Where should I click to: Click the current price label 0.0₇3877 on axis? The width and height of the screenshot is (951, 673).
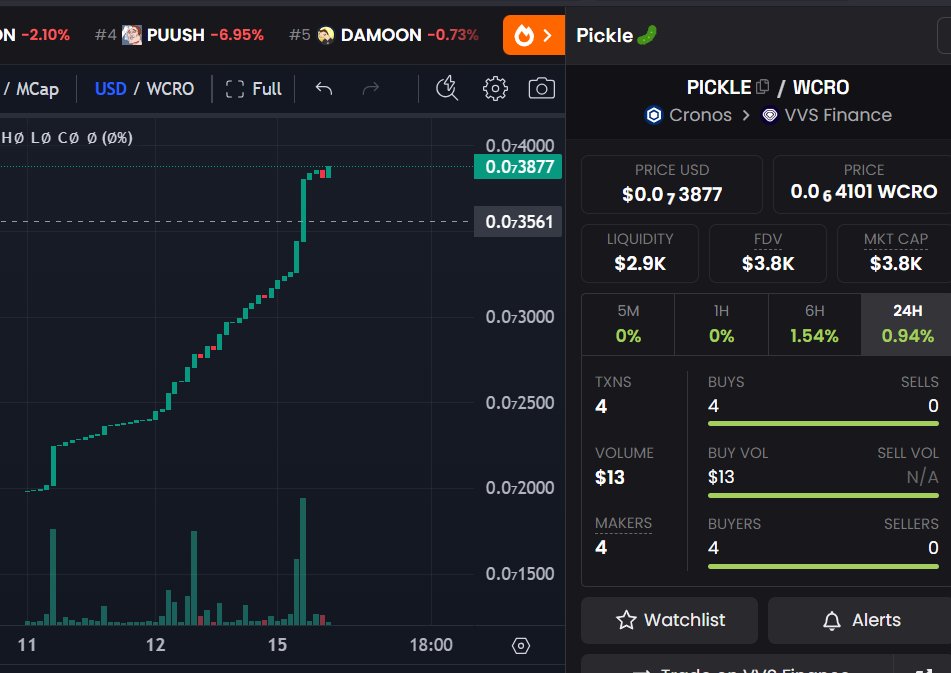click(518, 167)
